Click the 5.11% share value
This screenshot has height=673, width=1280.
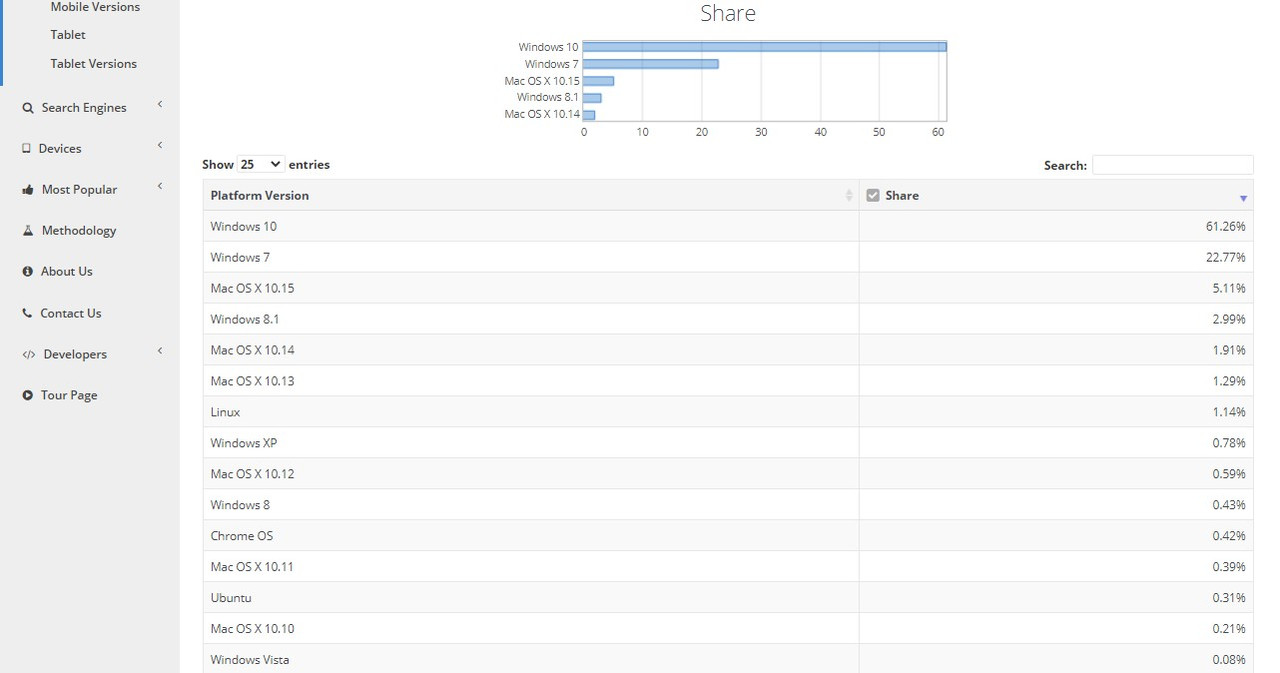click(x=1229, y=289)
